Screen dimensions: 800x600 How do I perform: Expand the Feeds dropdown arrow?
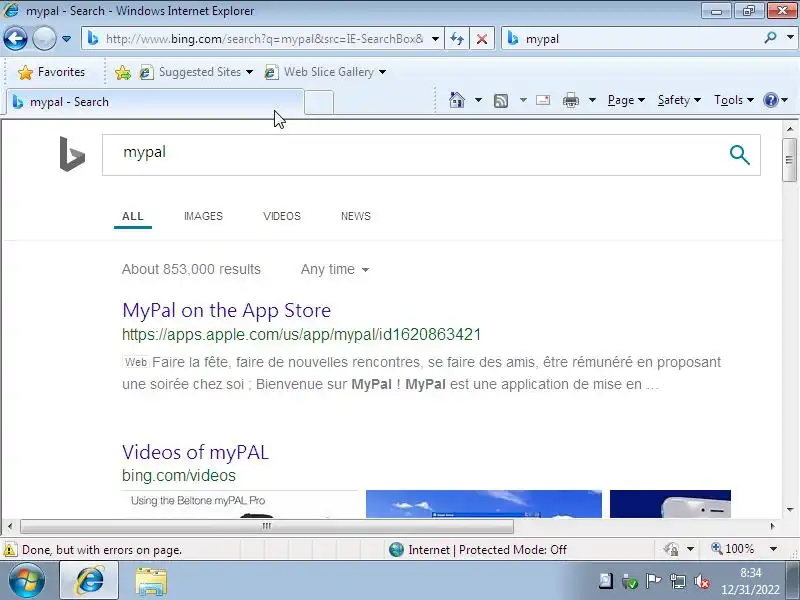523,100
